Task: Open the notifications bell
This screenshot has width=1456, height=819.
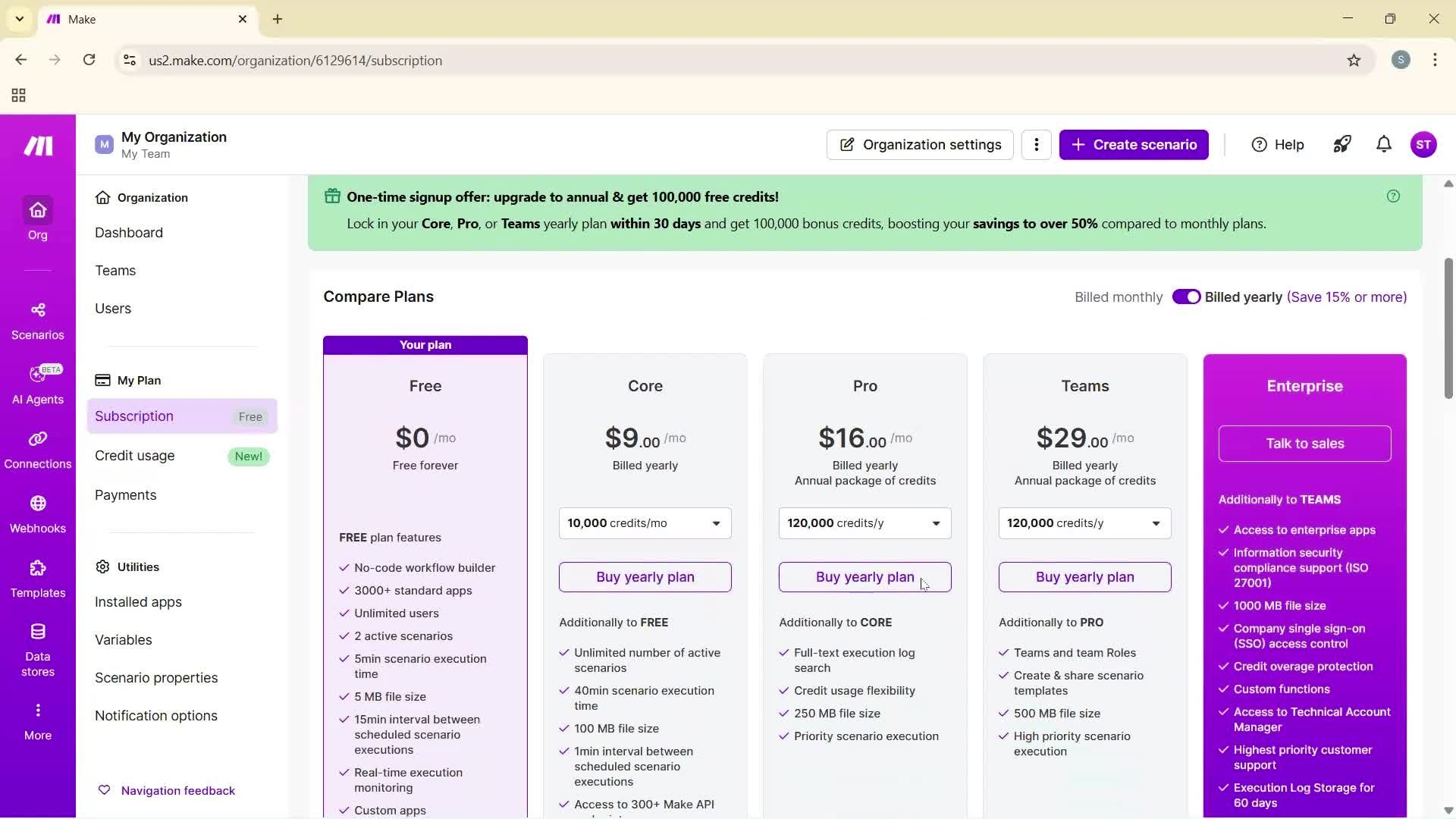Action: pos(1383,144)
